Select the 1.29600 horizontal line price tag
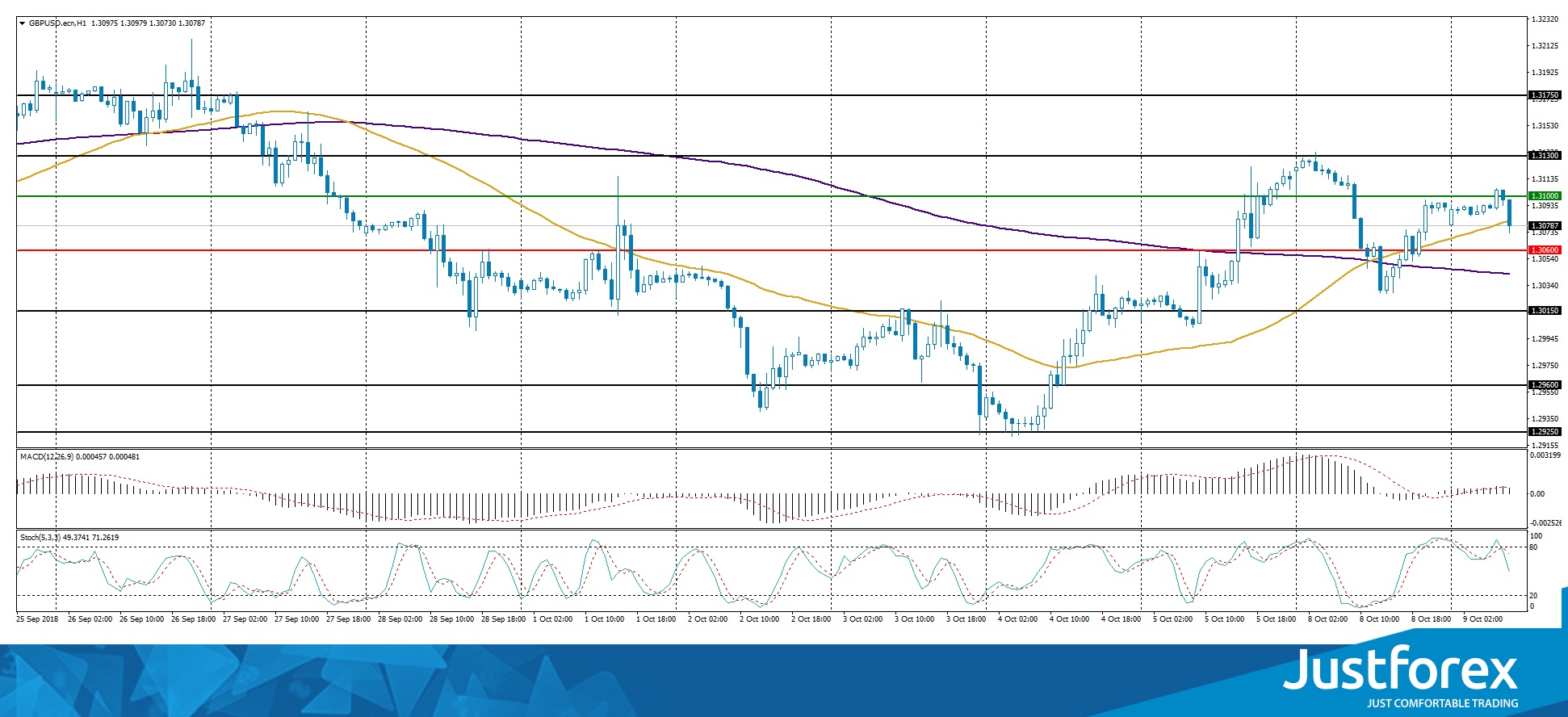1568x717 pixels. tap(1545, 385)
